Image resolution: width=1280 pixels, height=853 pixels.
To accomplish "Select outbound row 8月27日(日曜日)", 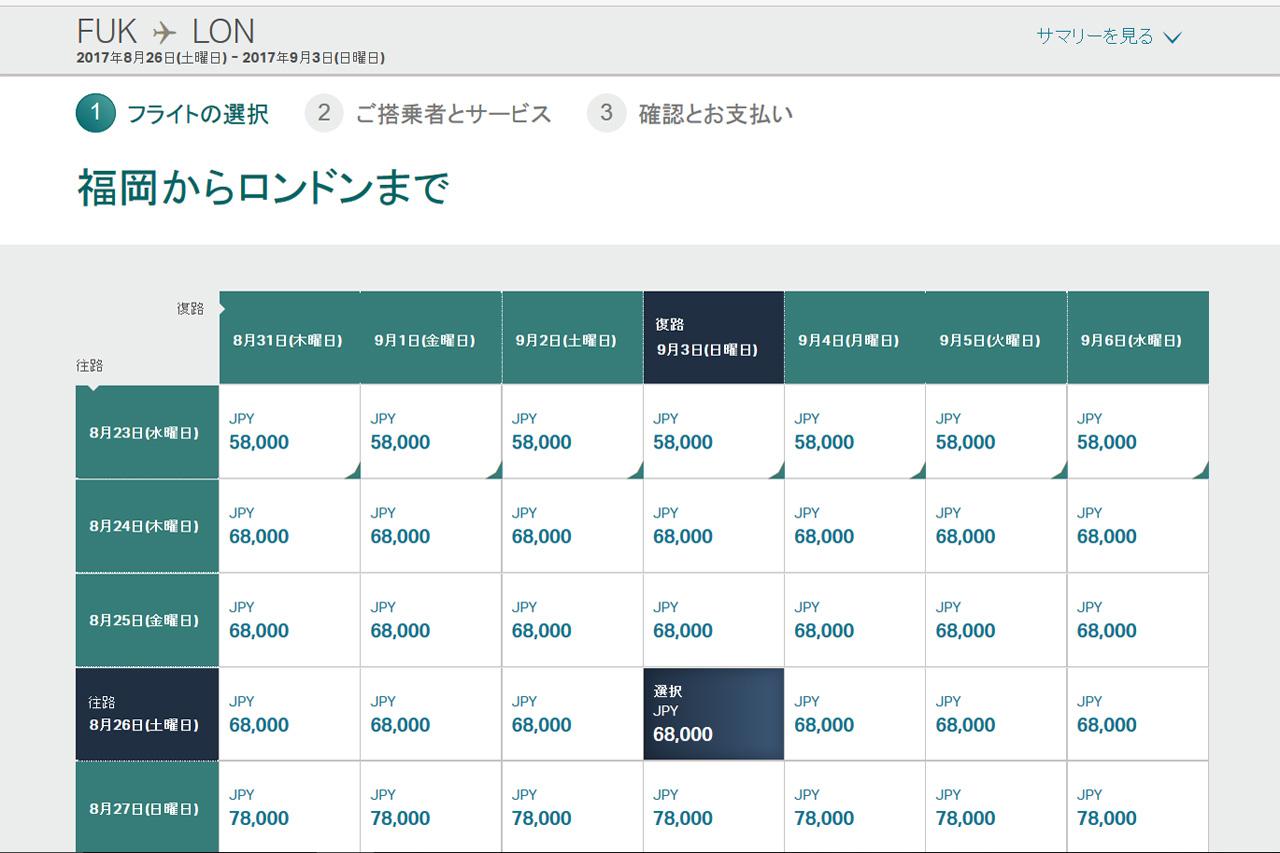I will [147, 807].
